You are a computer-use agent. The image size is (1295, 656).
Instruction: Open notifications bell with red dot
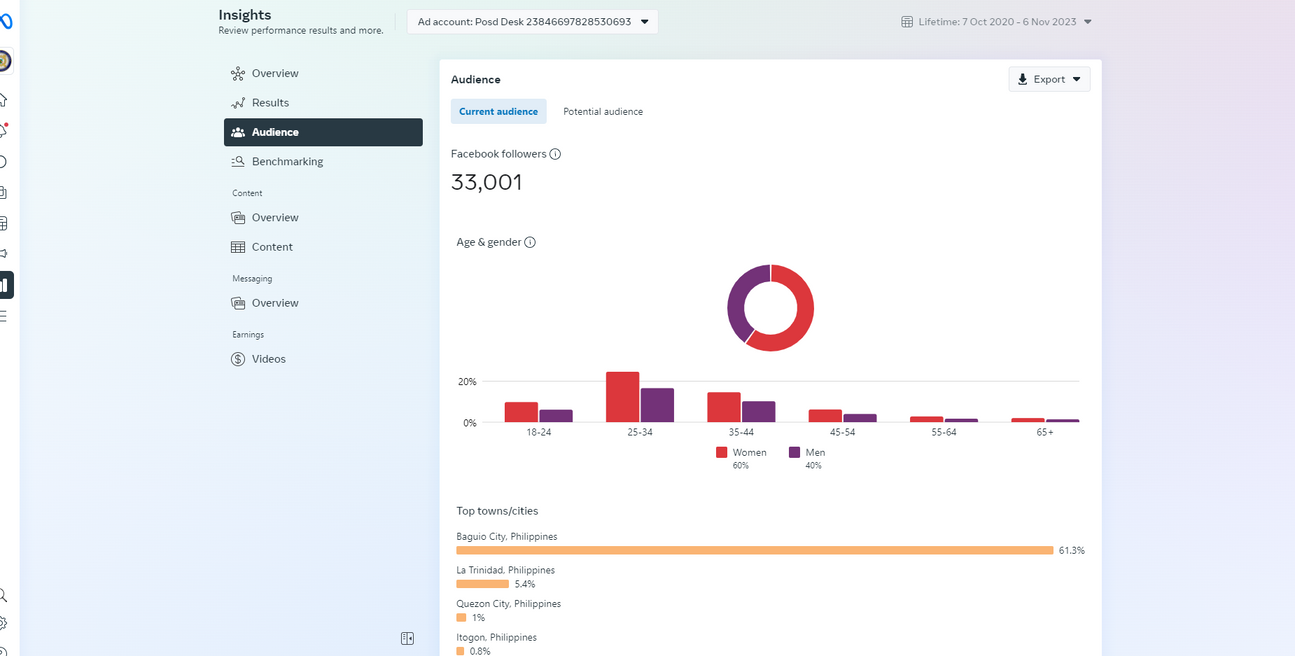tap(4, 130)
